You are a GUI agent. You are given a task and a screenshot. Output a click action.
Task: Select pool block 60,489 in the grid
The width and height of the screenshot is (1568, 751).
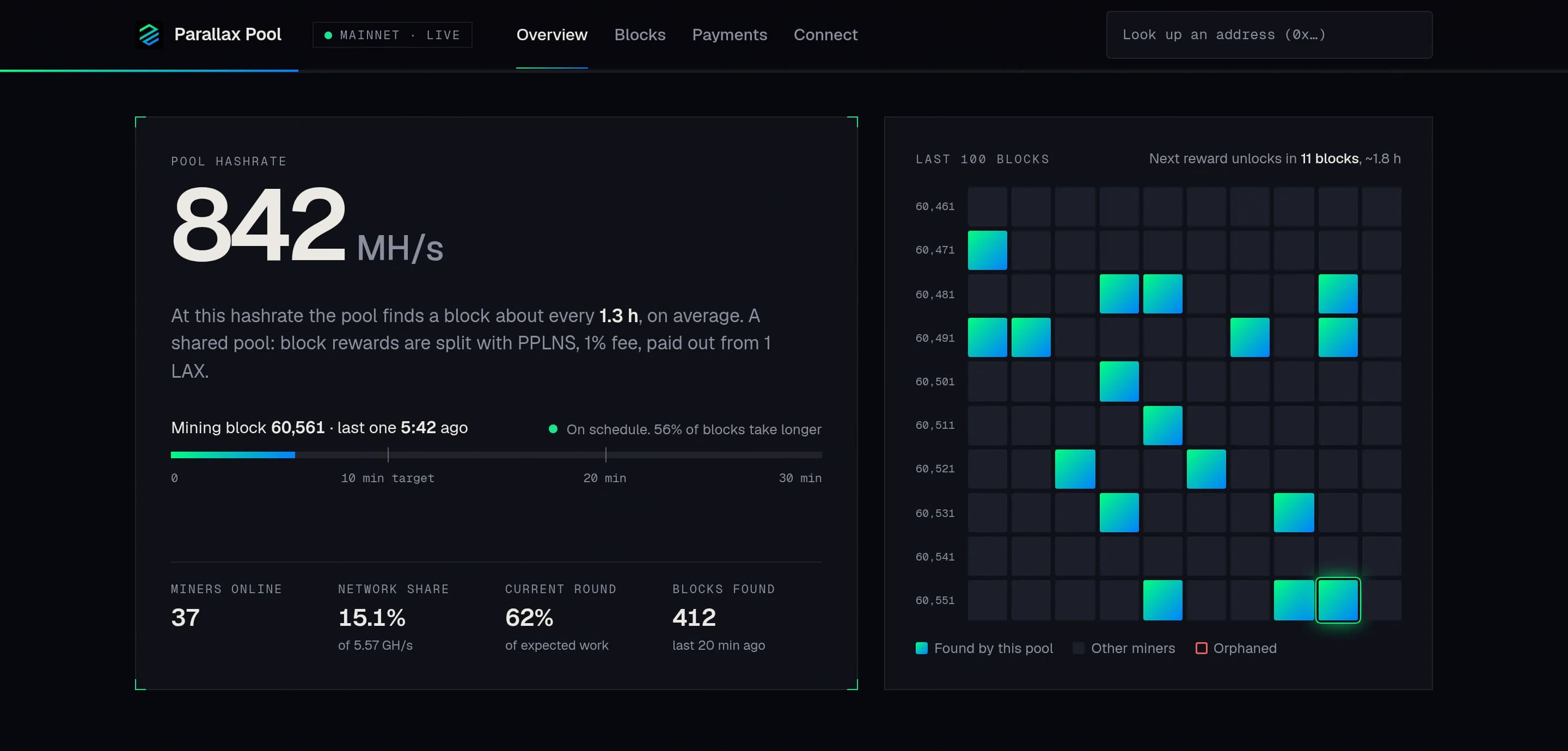[x=1338, y=294]
